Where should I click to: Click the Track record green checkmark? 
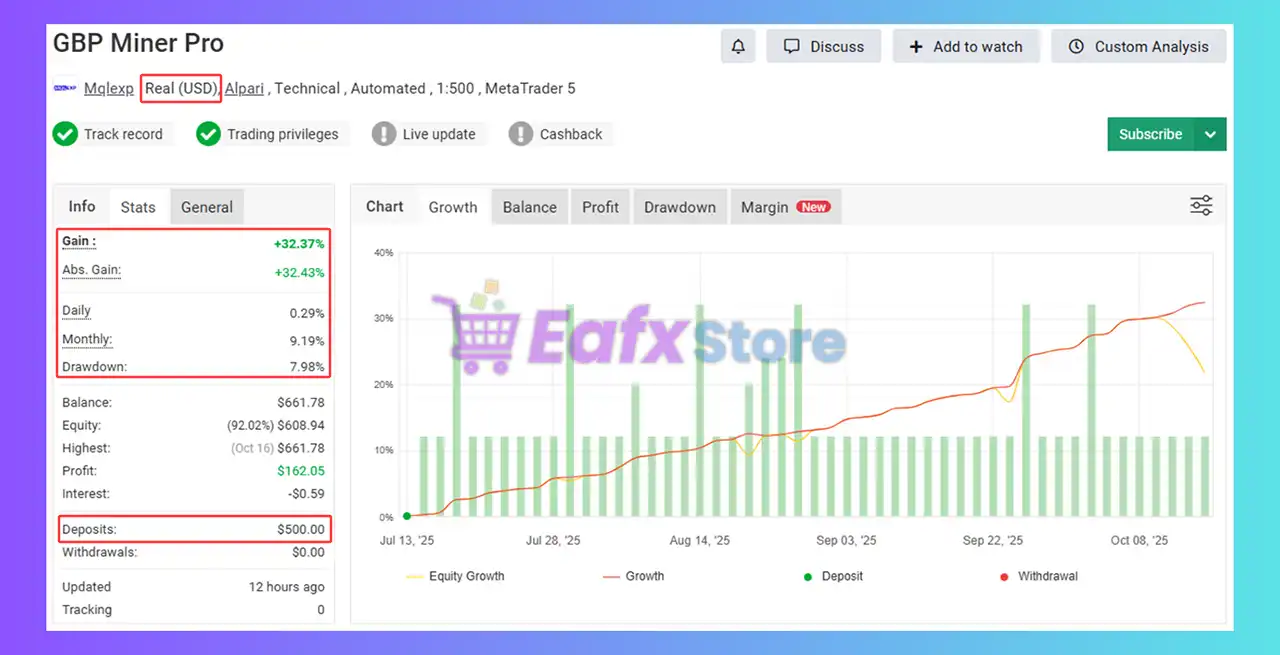65,134
